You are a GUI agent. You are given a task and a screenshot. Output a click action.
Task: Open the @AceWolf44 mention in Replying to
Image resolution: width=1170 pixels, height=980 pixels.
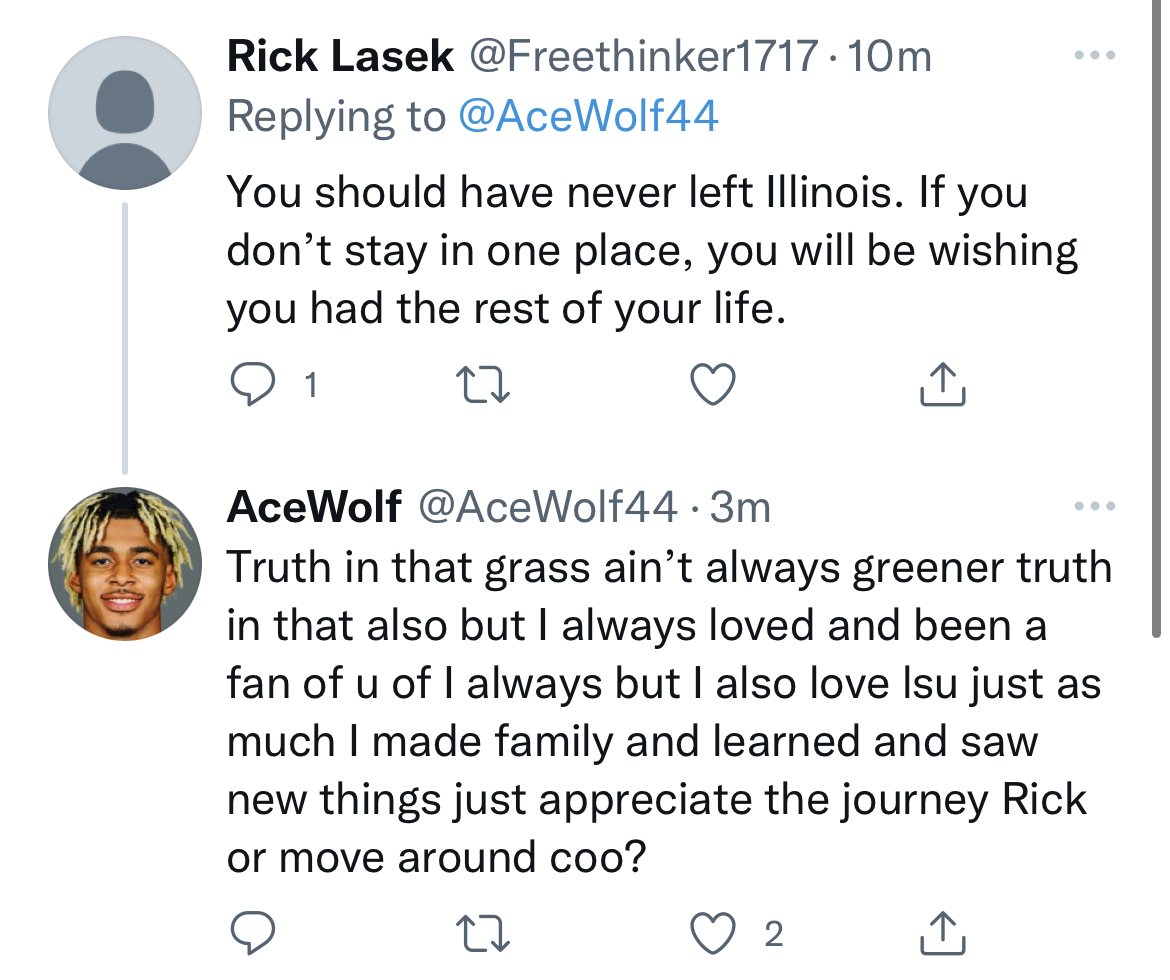pos(588,117)
